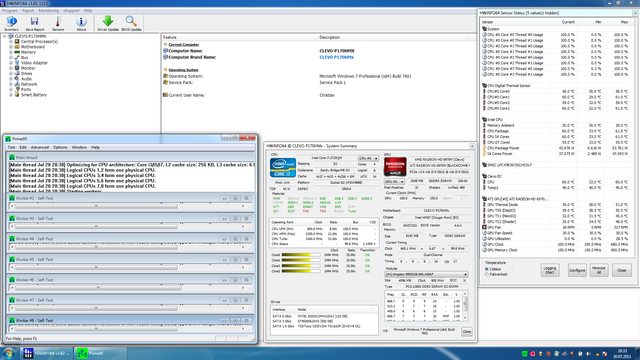Select Worker #4 - Self-Test title bar
Screen dimensions: 640x360
click(x=131, y=239)
